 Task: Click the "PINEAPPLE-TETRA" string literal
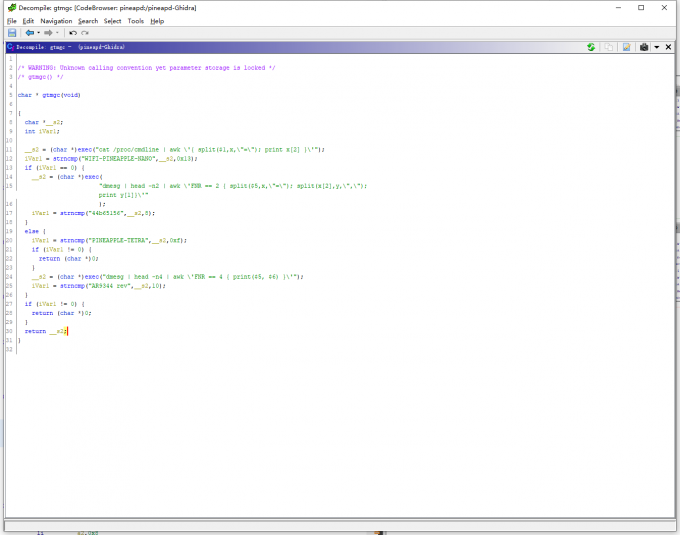click(119, 241)
